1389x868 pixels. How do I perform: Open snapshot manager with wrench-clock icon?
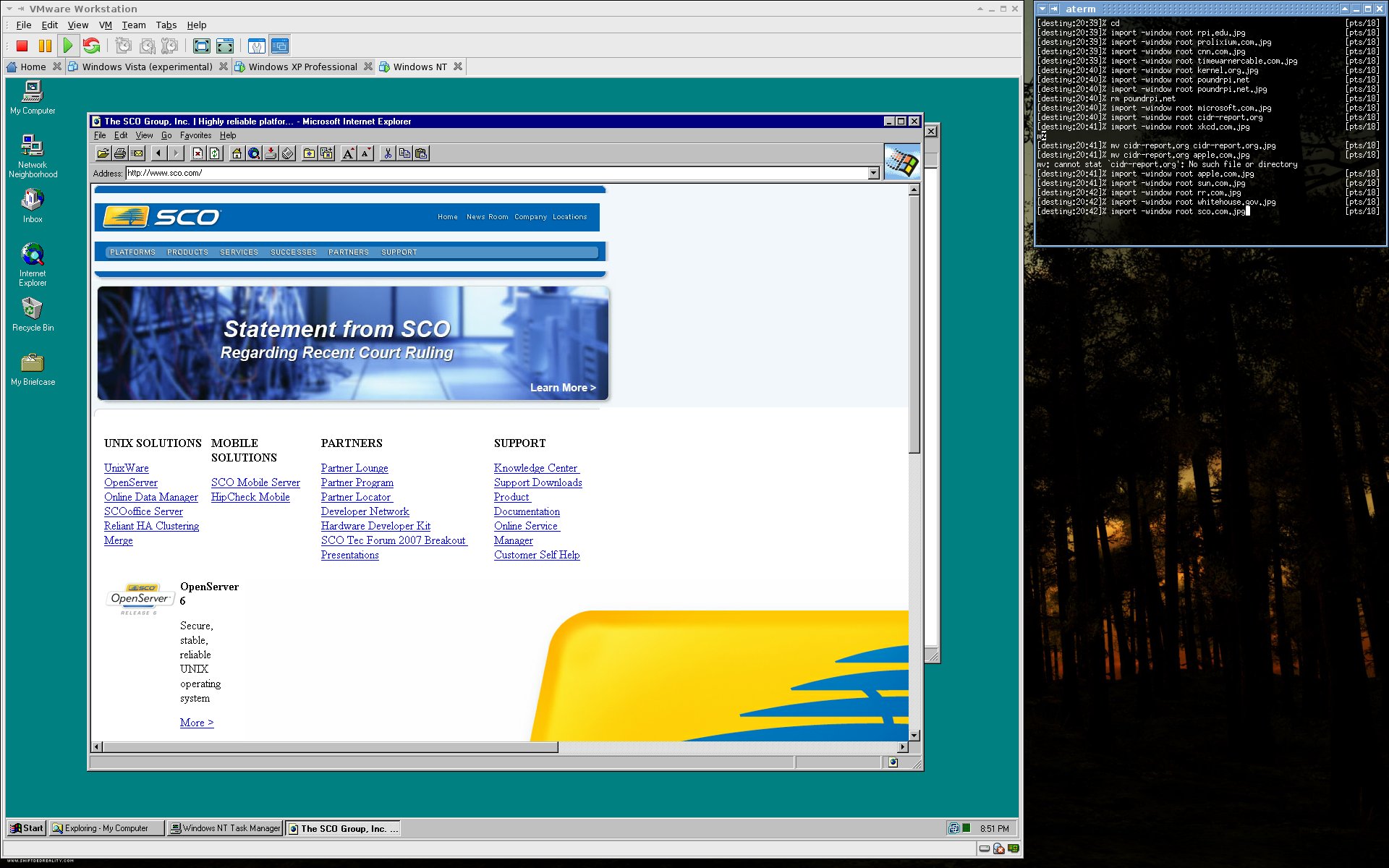coord(170,46)
